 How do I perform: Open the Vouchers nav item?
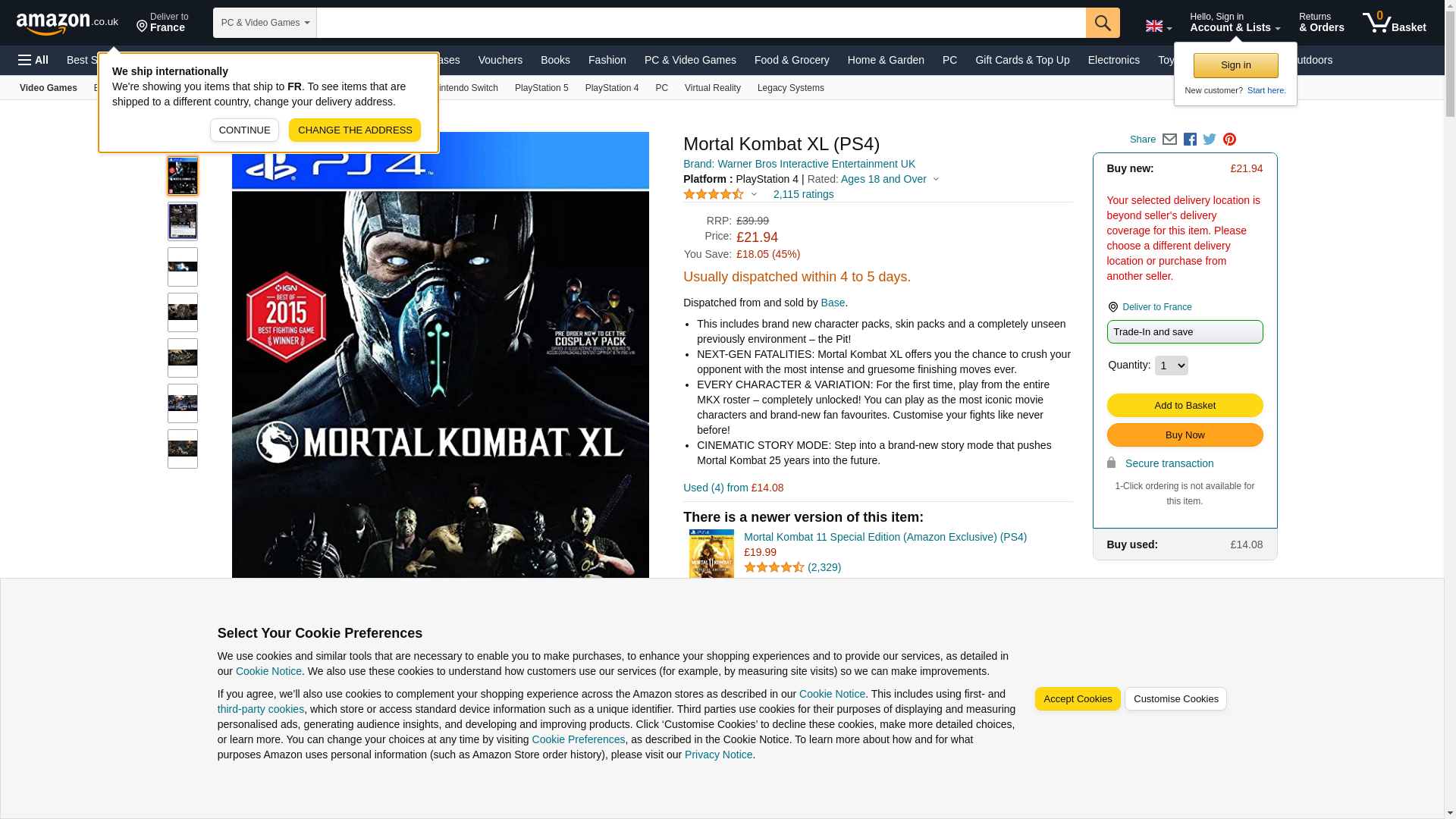tap(500, 60)
